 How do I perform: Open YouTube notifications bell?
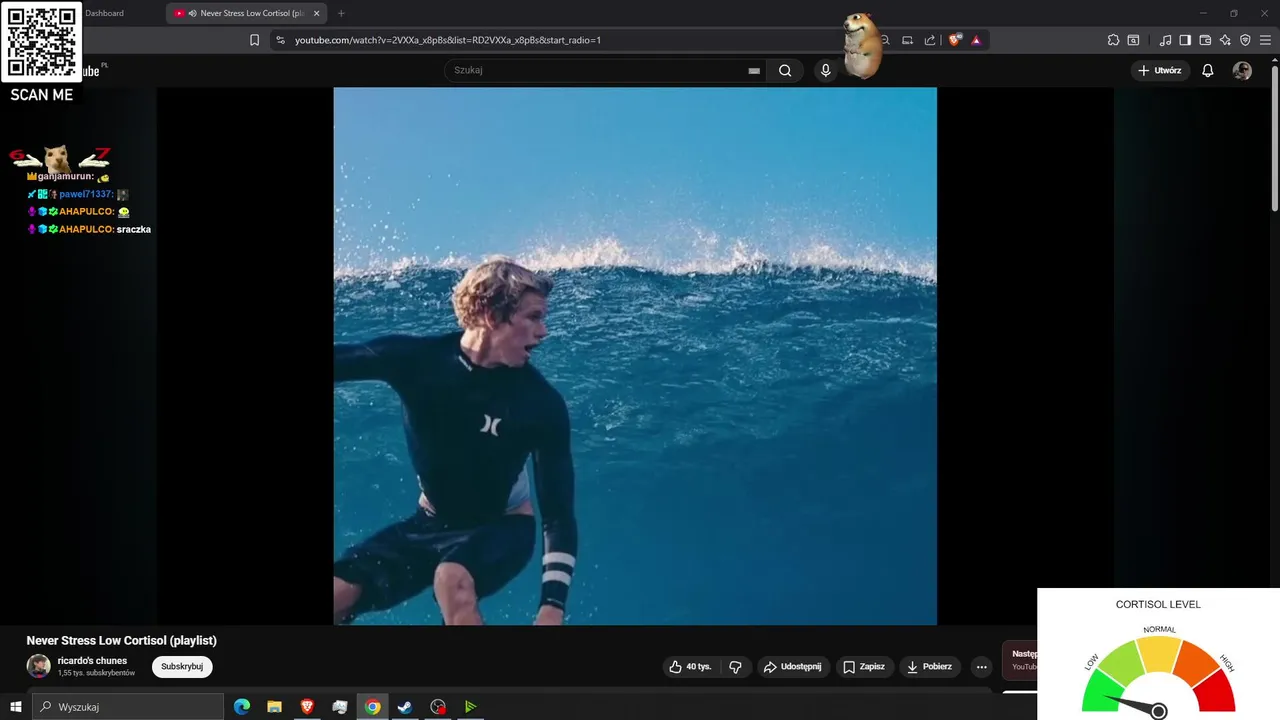(1208, 70)
